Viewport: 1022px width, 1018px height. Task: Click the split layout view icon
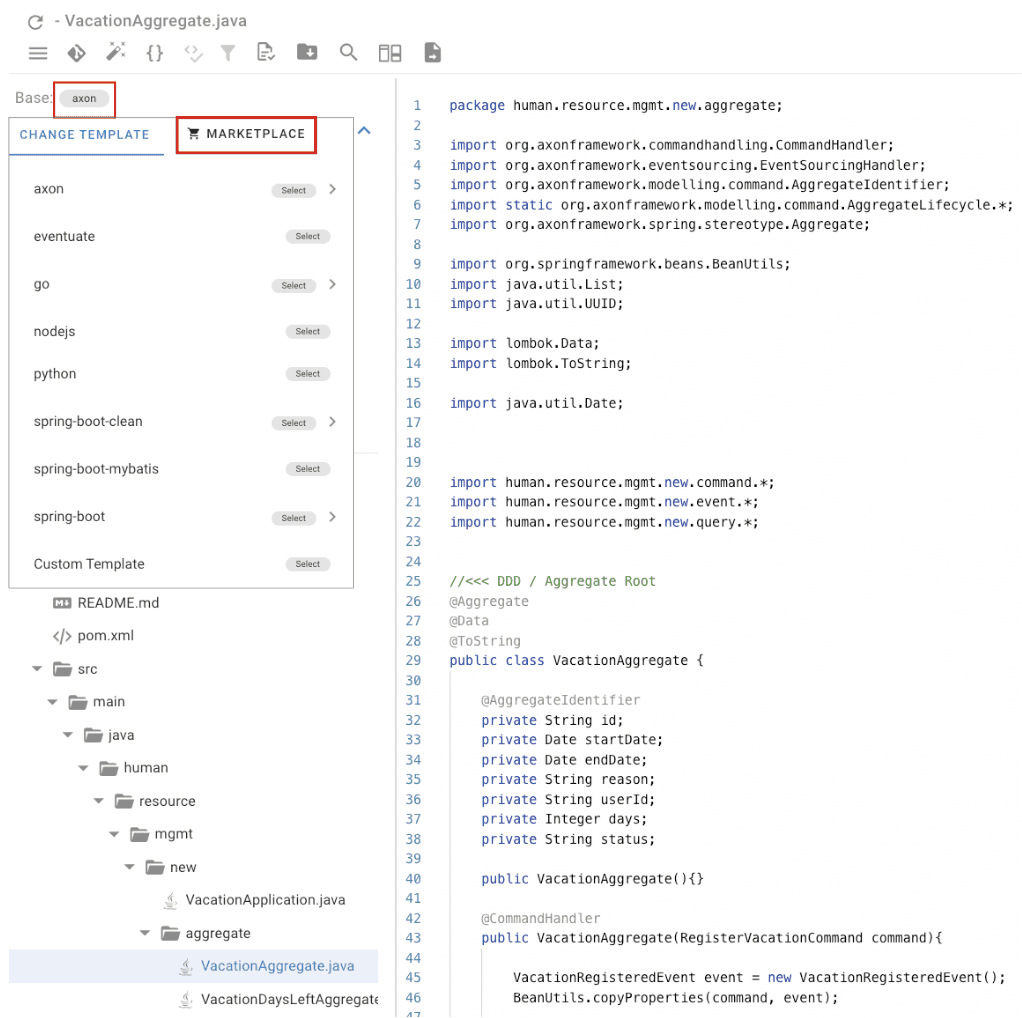point(390,53)
